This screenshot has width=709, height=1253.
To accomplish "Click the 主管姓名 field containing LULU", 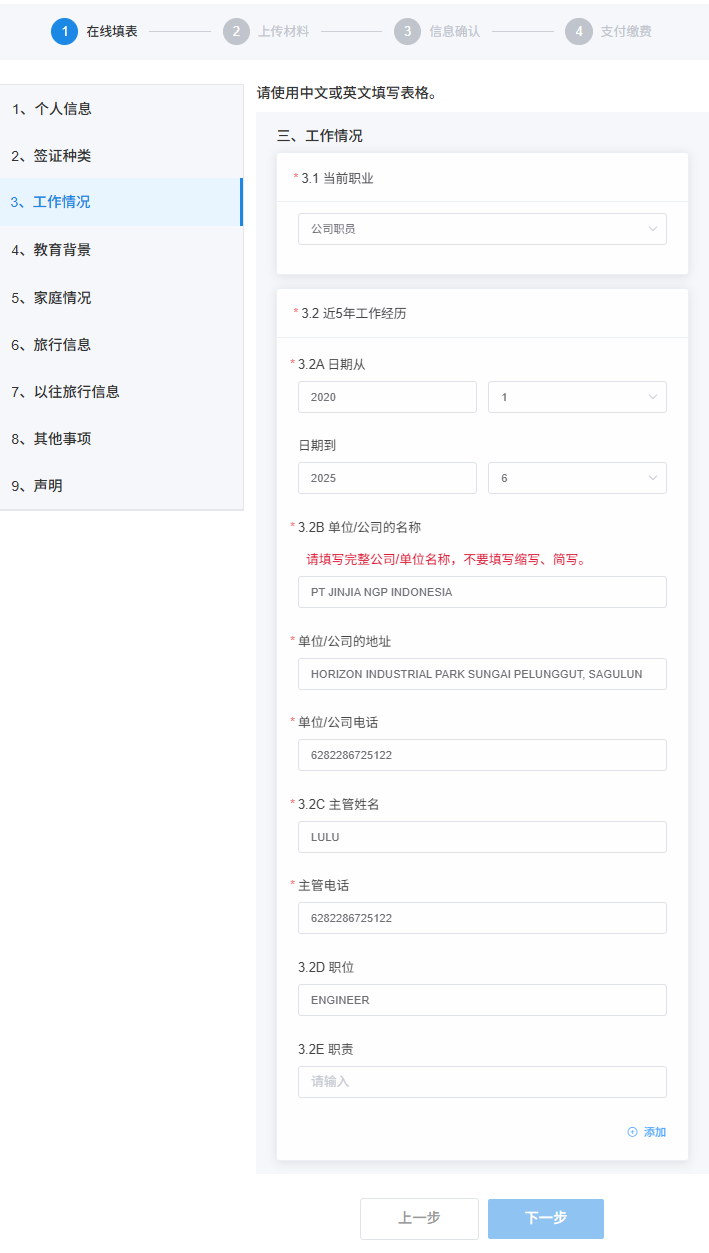I will pyautogui.click(x=482, y=837).
